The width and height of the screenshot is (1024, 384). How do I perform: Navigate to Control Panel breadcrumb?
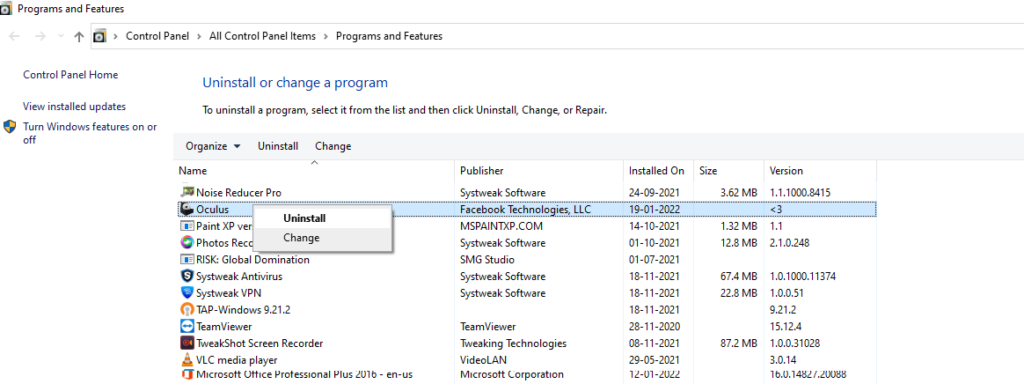157,37
